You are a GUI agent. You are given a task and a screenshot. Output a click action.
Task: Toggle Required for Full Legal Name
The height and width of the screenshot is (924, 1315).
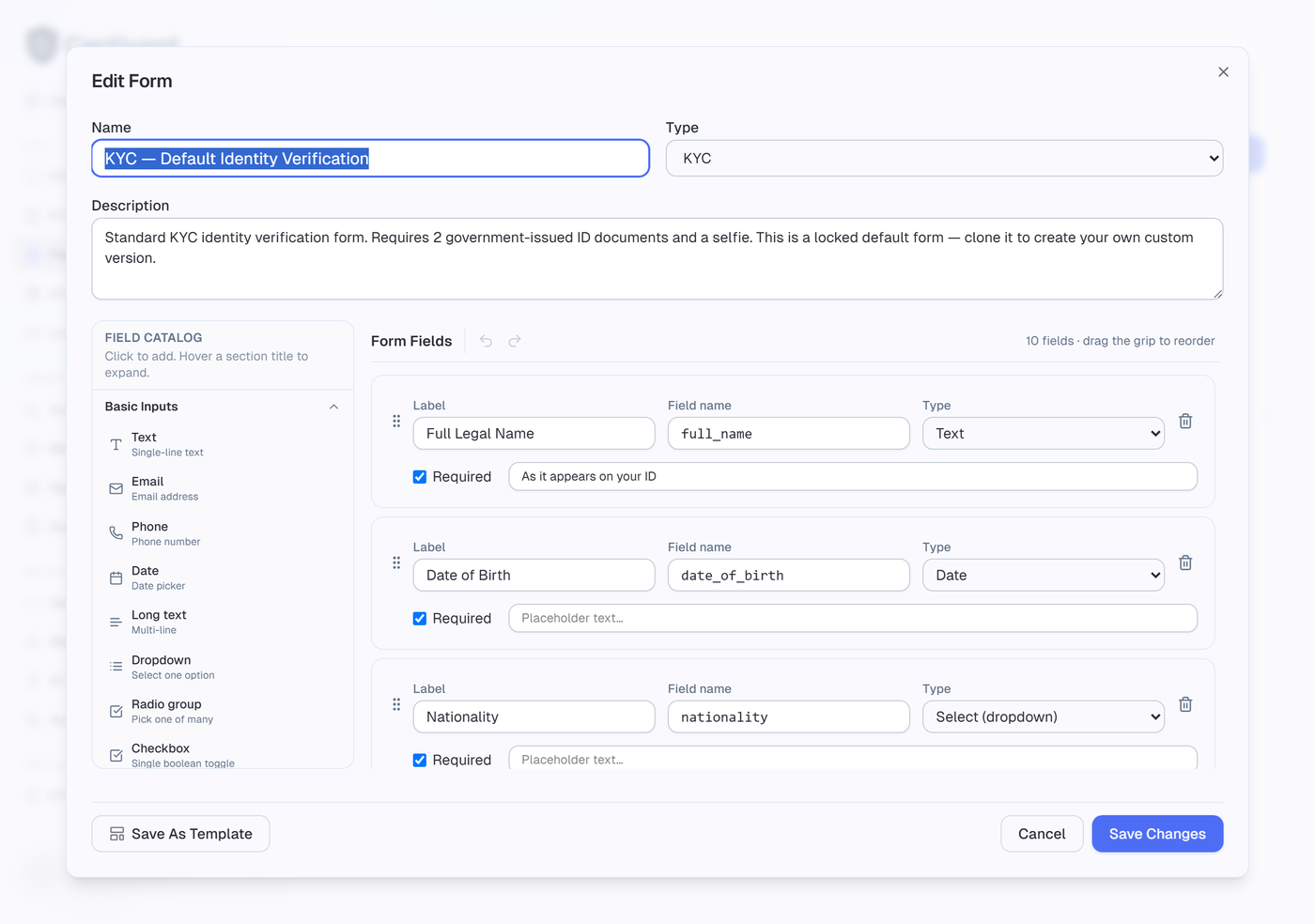(x=420, y=477)
